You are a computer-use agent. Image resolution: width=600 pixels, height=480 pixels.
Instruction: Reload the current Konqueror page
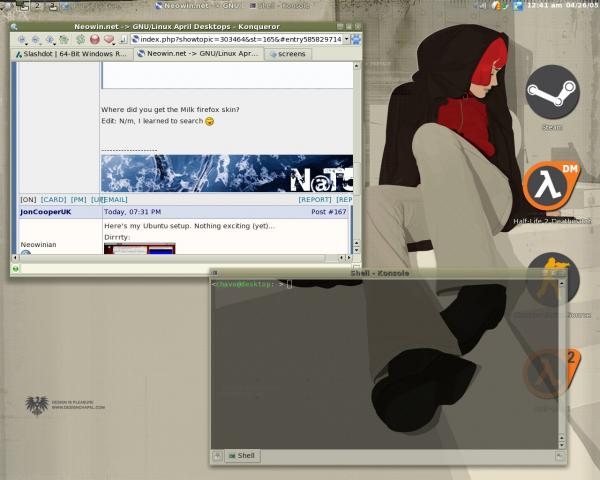pyautogui.click(x=80, y=39)
